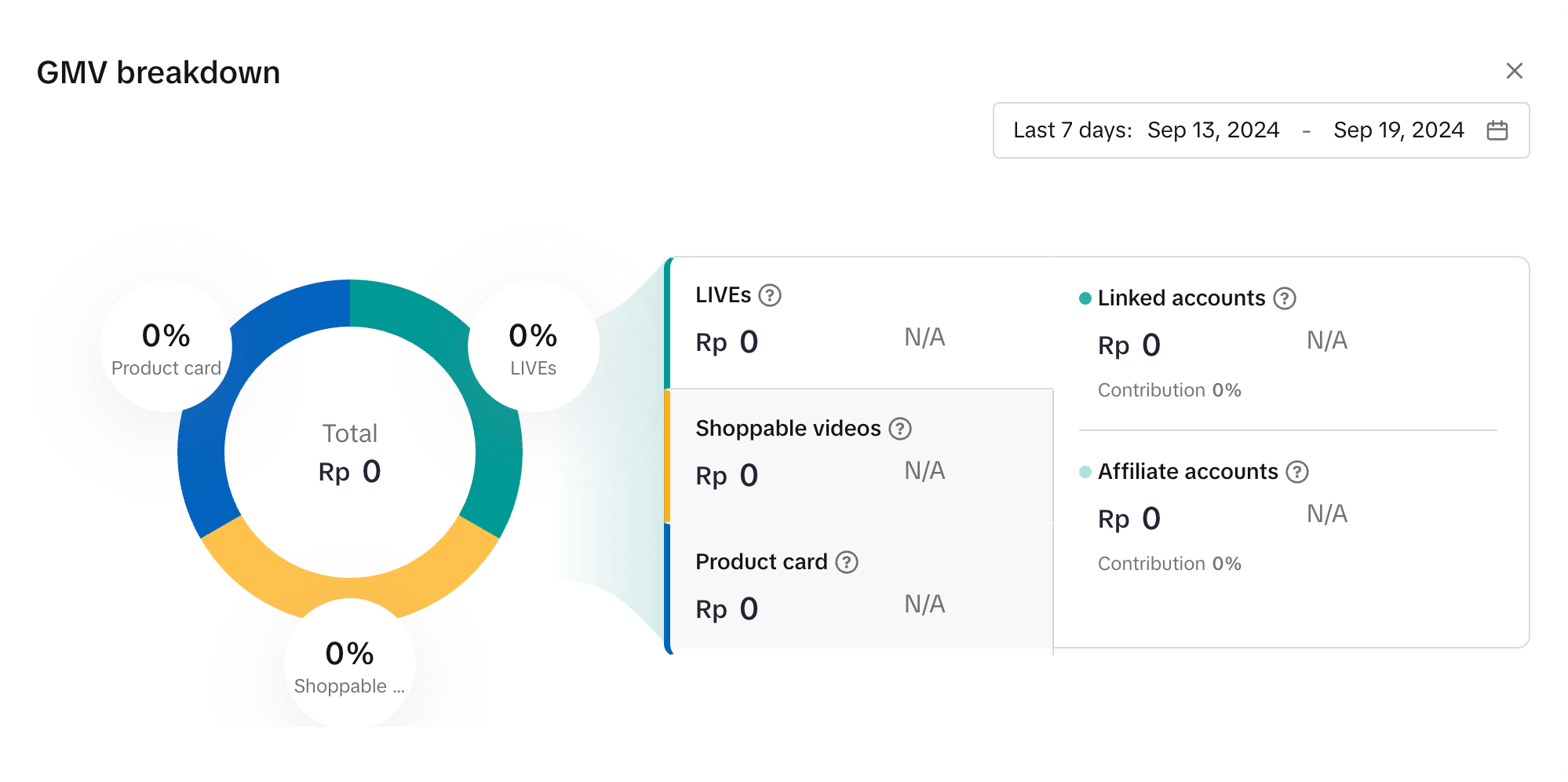Click Shoppable videos help icon

899,429
